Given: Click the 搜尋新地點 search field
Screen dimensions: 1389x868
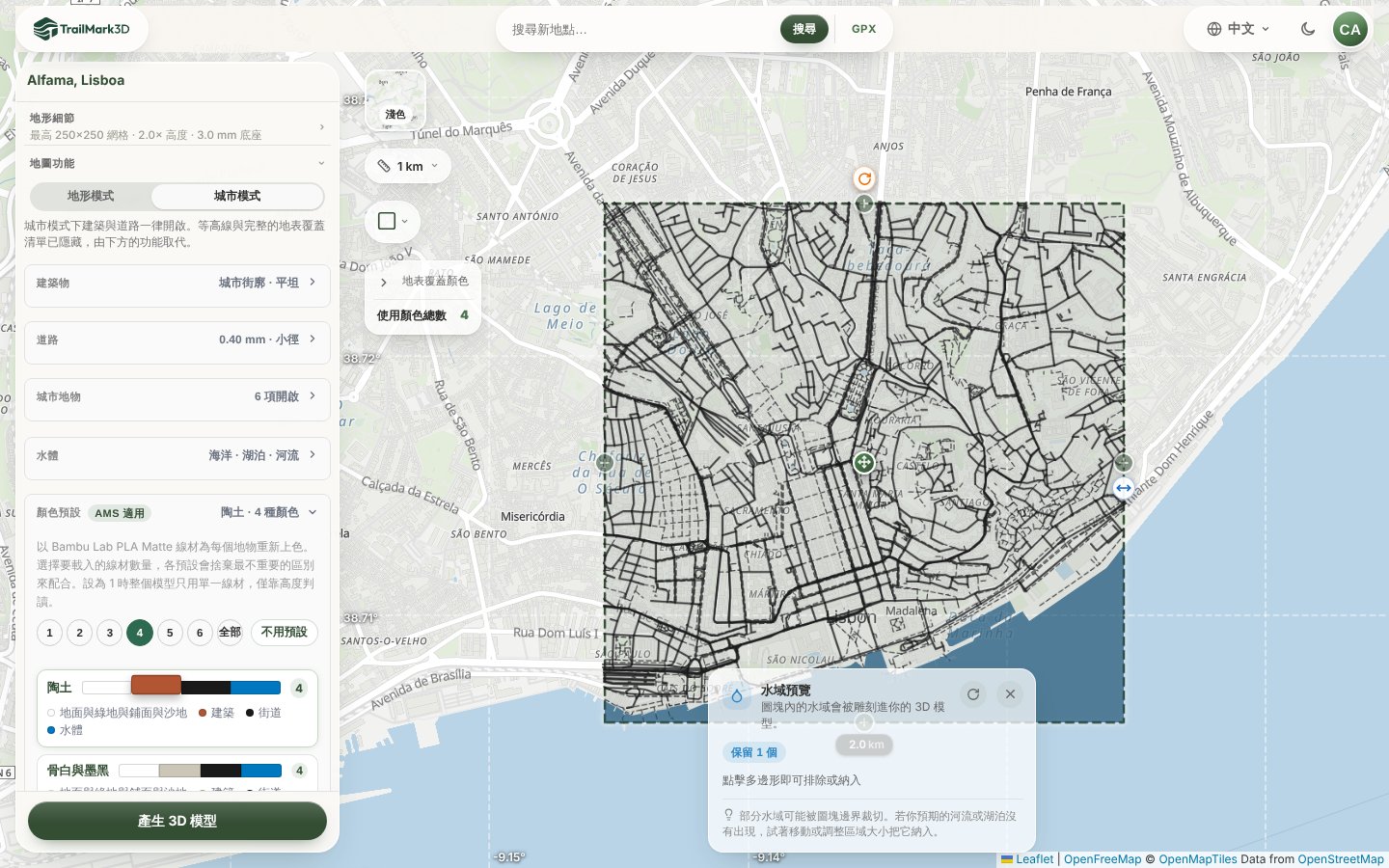Looking at the screenshot, I should pyautogui.click(x=640, y=29).
